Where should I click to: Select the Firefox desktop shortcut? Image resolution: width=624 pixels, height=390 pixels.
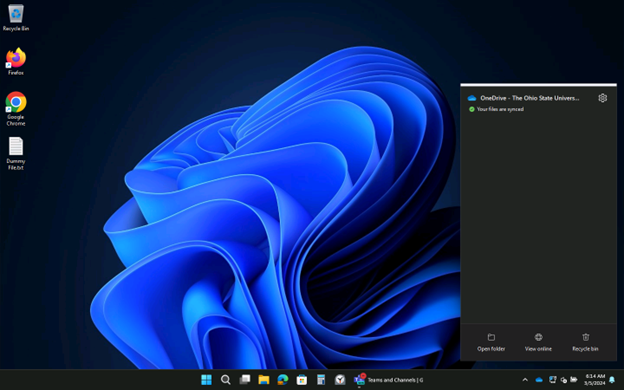16,62
